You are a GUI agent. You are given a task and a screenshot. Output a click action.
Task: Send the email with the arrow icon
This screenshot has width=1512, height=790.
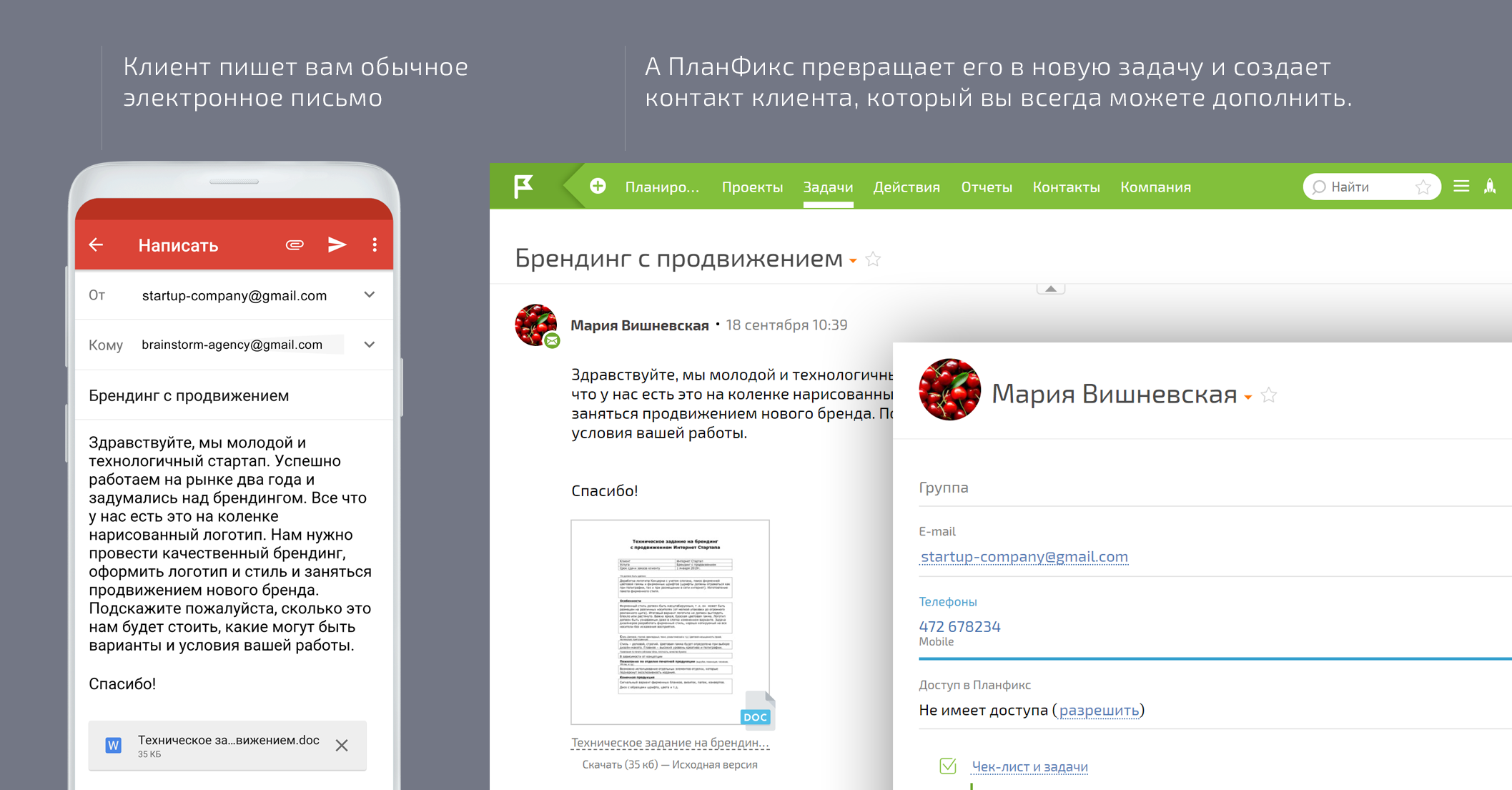[337, 245]
